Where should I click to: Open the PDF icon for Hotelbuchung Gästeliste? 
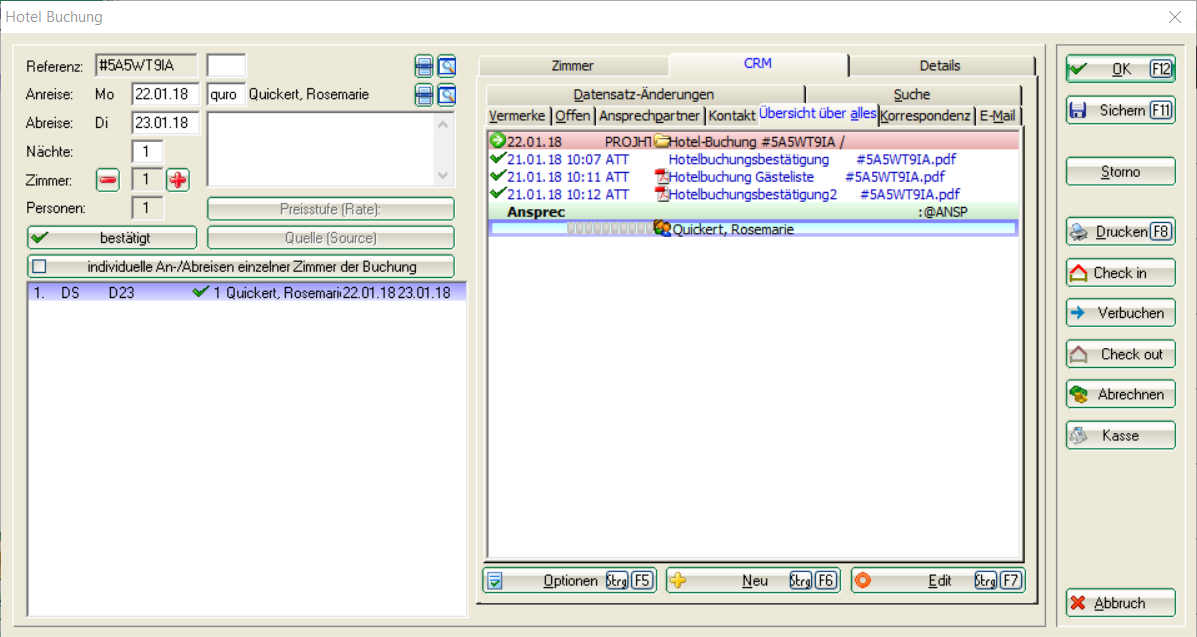(x=660, y=177)
